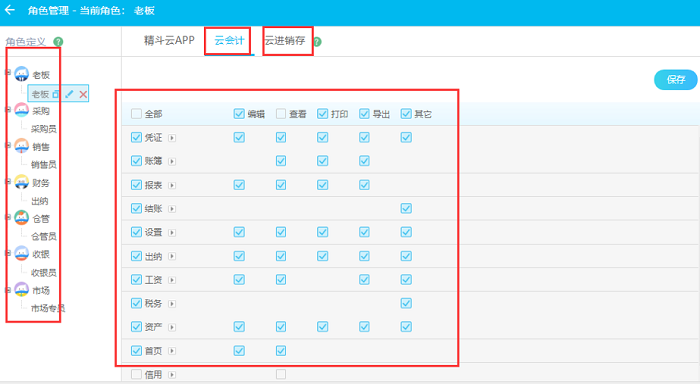Select the 采购 group avatar icon
The height and width of the screenshot is (384, 700).
point(21,110)
